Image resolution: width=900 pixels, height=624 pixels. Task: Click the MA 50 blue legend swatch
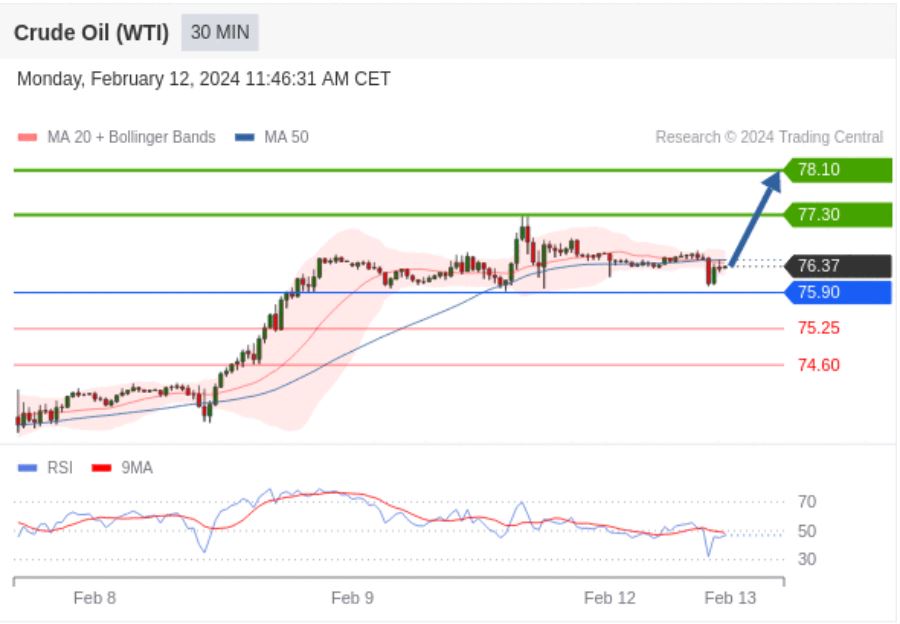click(245, 137)
